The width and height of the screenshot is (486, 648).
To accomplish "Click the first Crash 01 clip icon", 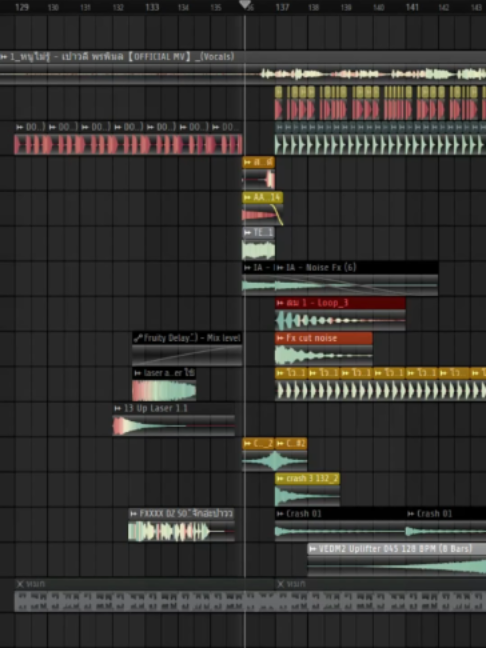I will coord(280,514).
